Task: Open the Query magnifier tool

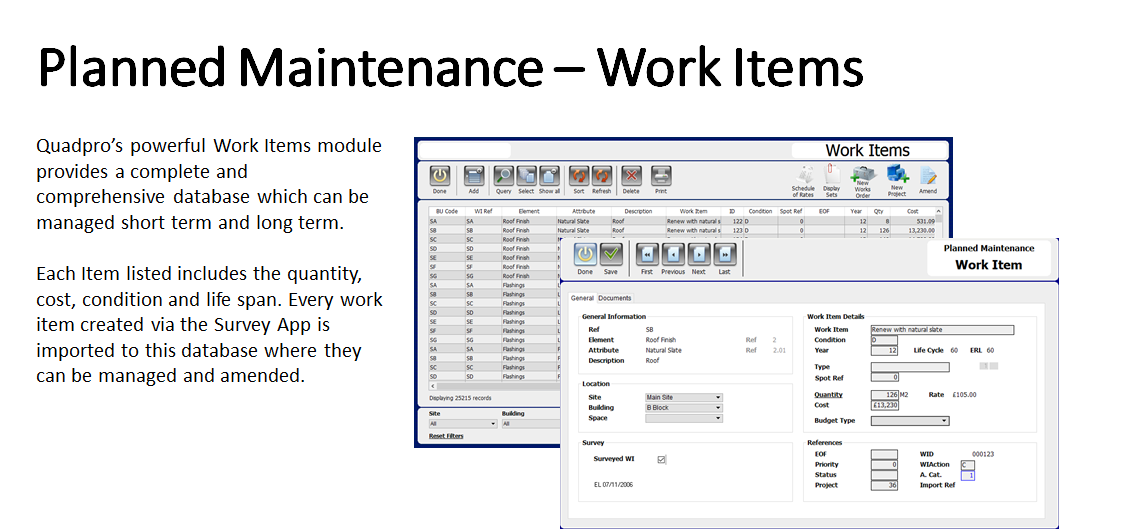Action: (x=503, y=177)
